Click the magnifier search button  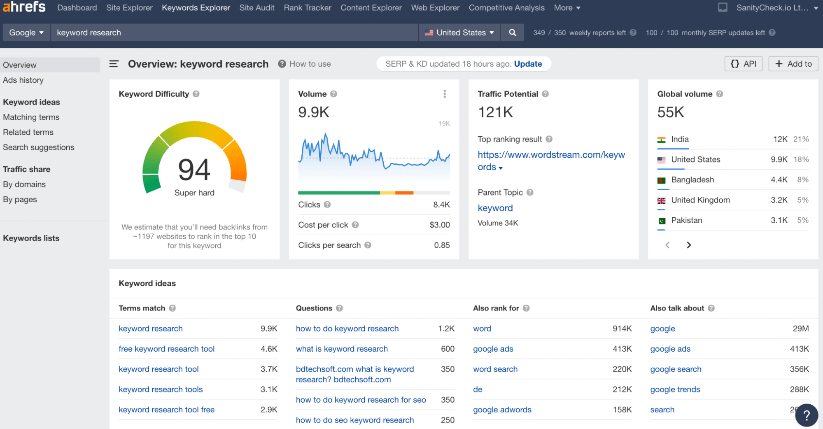(x=513, y=32)
